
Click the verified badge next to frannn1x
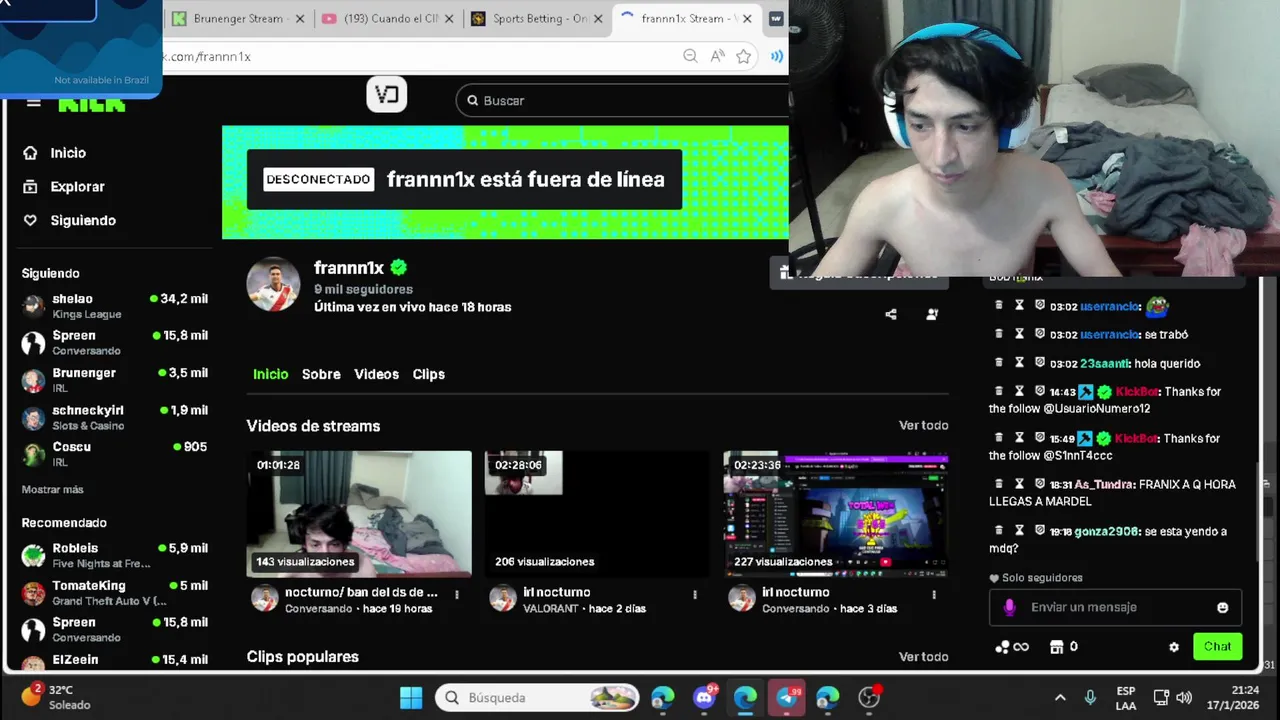[x=399, y=268]
